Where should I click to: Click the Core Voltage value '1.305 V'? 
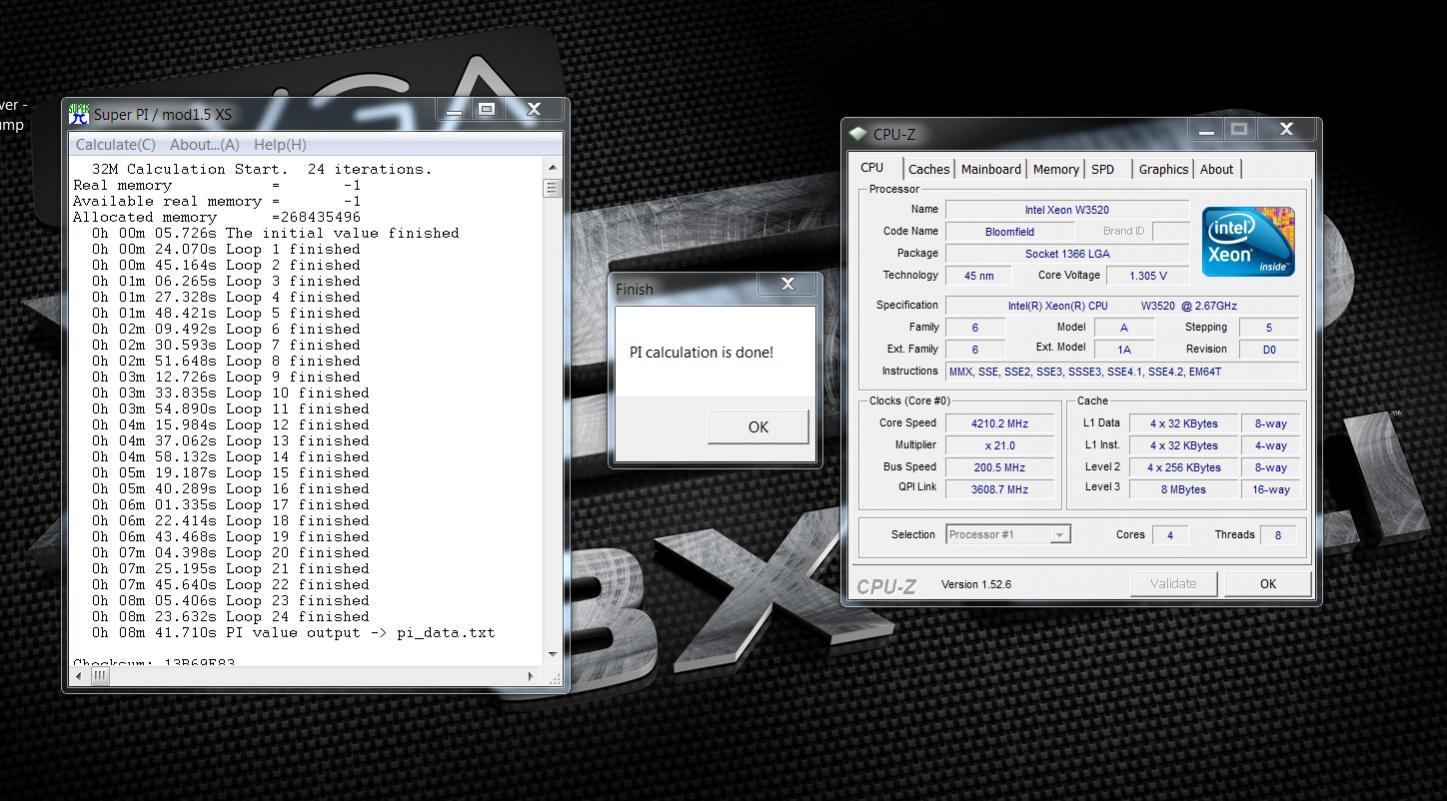tap(1147, 275)
